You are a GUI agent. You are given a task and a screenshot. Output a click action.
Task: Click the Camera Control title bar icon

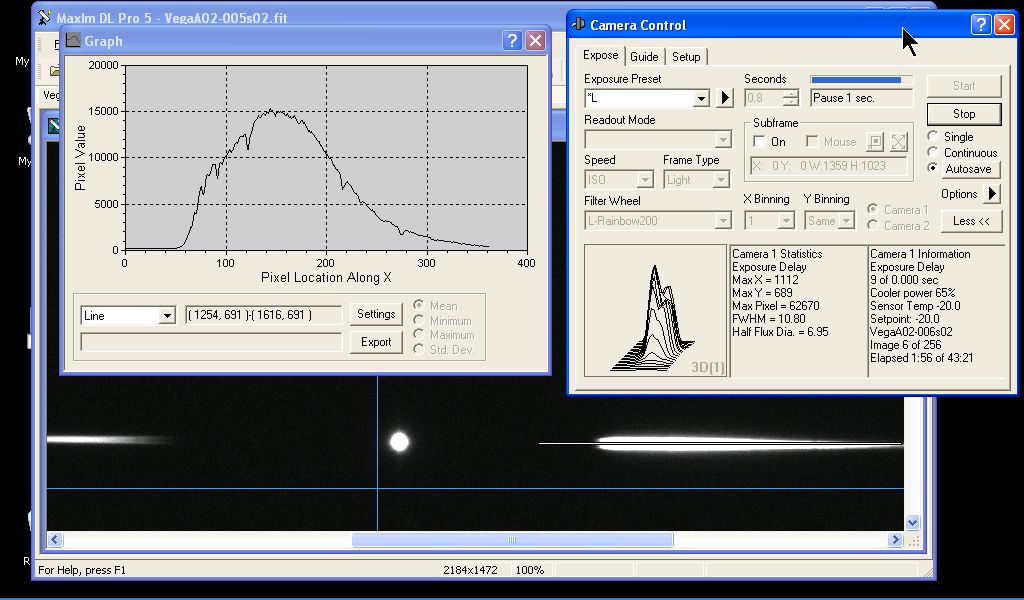(578, 25)
